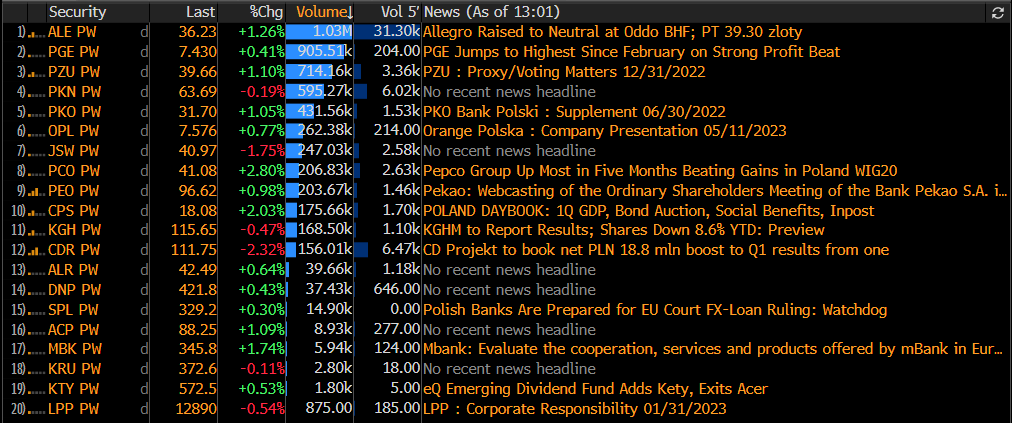1012x423 pixels.
Task: Click the 1.03M volume bar for ALE
Action: (319, 32)
